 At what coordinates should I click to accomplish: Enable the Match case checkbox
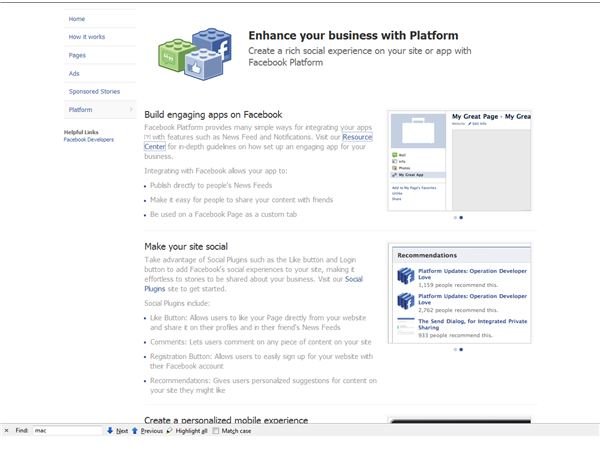[x=216, y=431]
